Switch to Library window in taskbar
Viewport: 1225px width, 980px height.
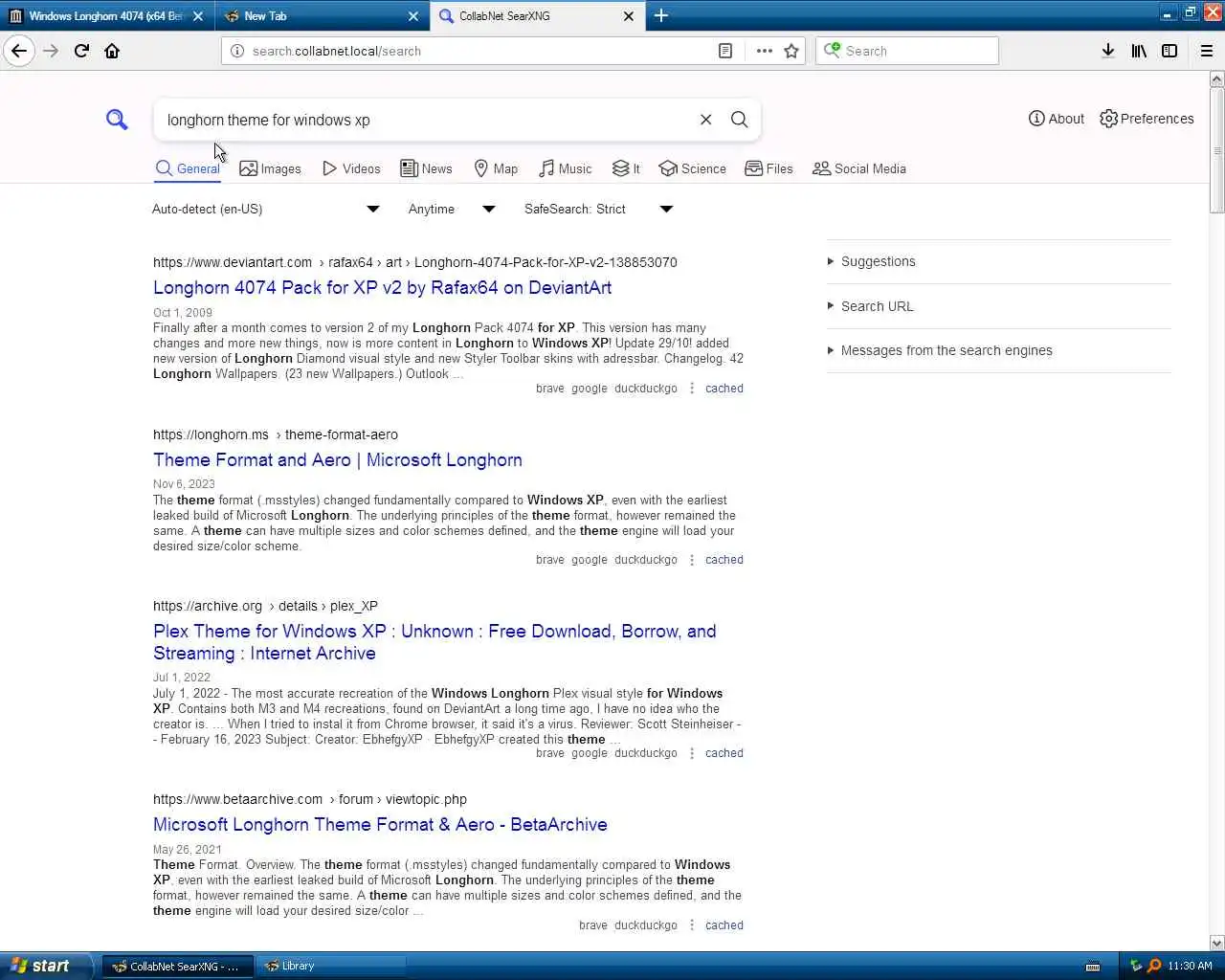[x=330, y=966]
